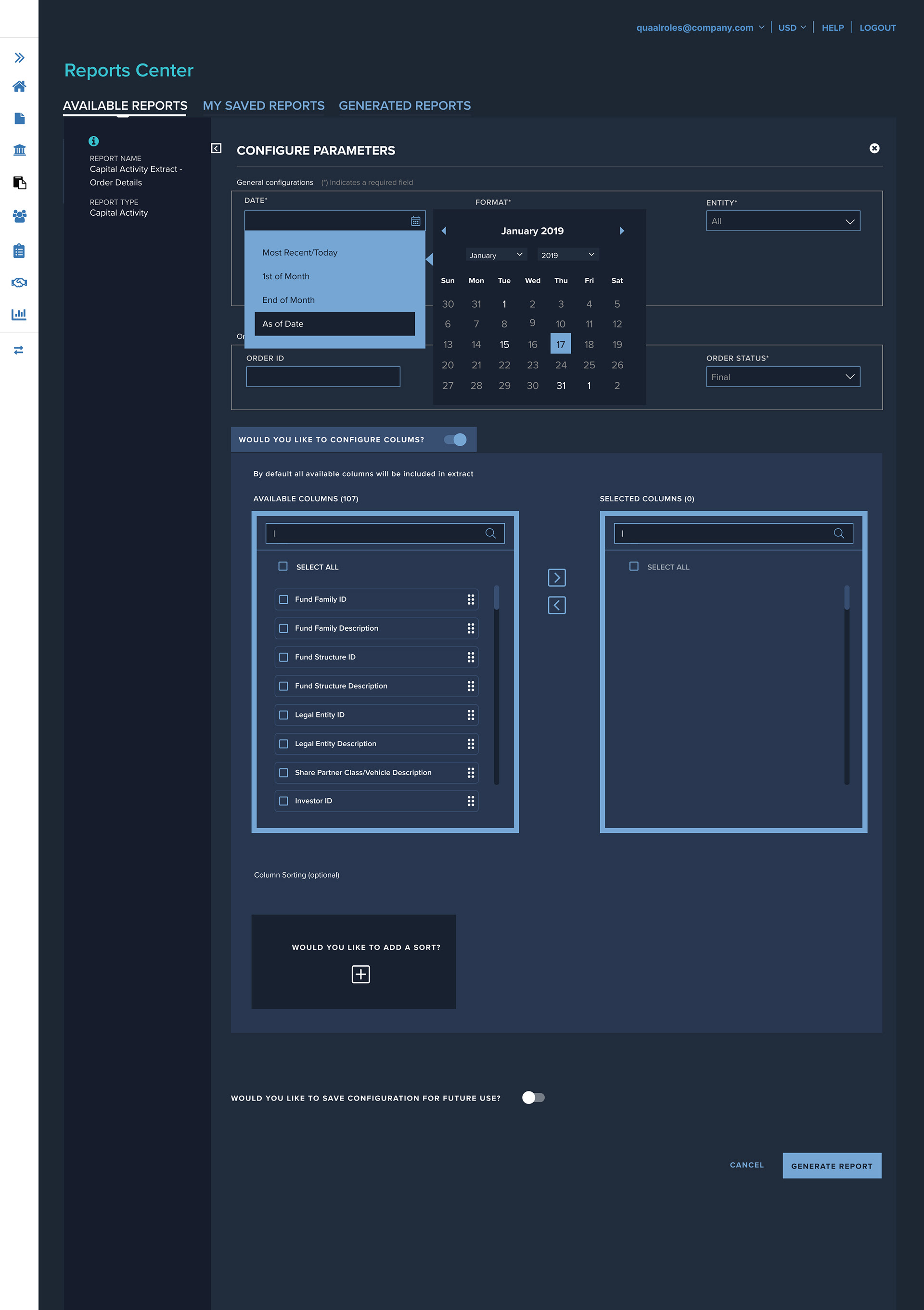
Task: Grab drag handle of Fund Family ID
Action: (x=471, y=599)
